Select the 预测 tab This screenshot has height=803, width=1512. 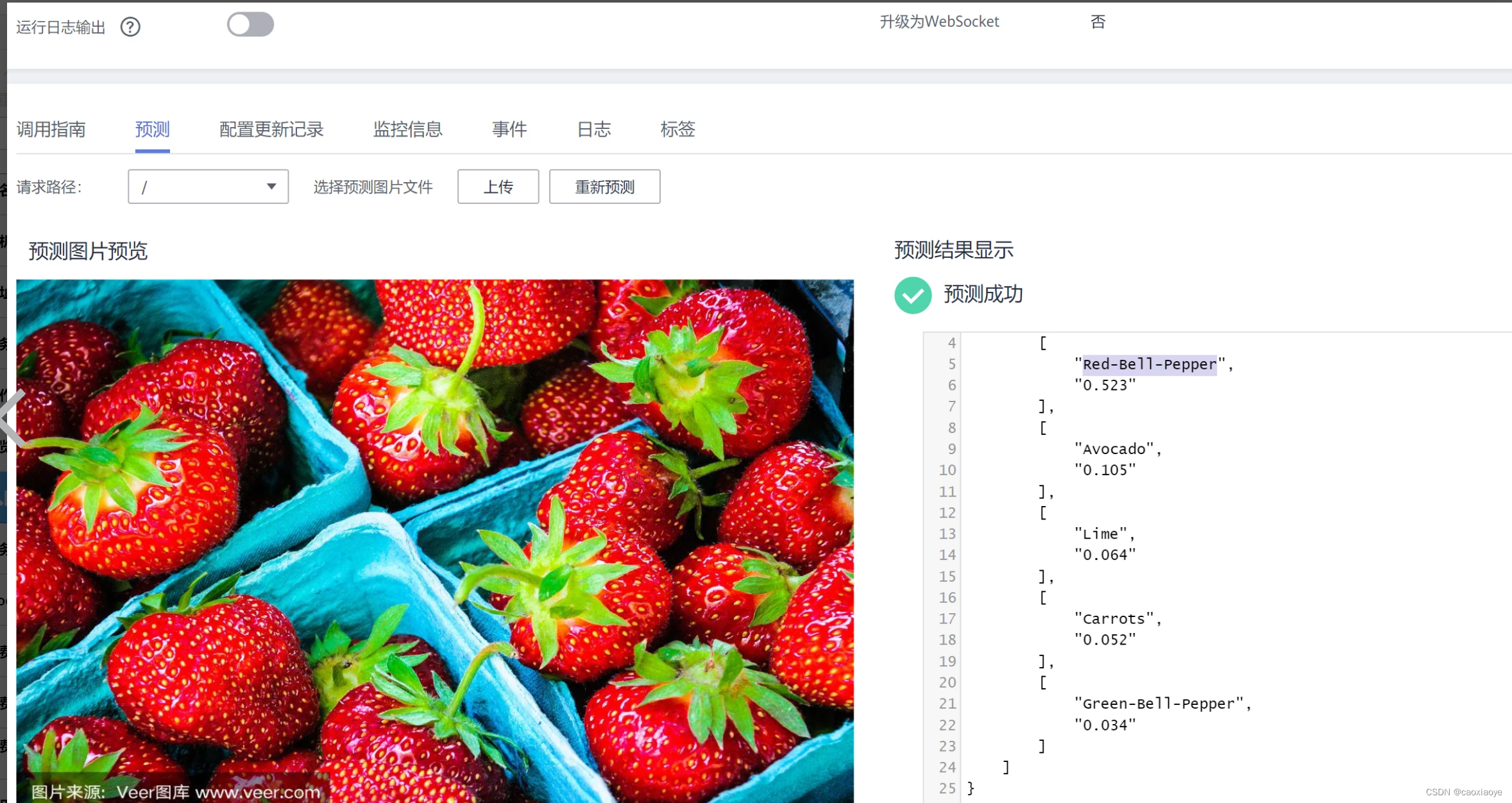(152, 130)
